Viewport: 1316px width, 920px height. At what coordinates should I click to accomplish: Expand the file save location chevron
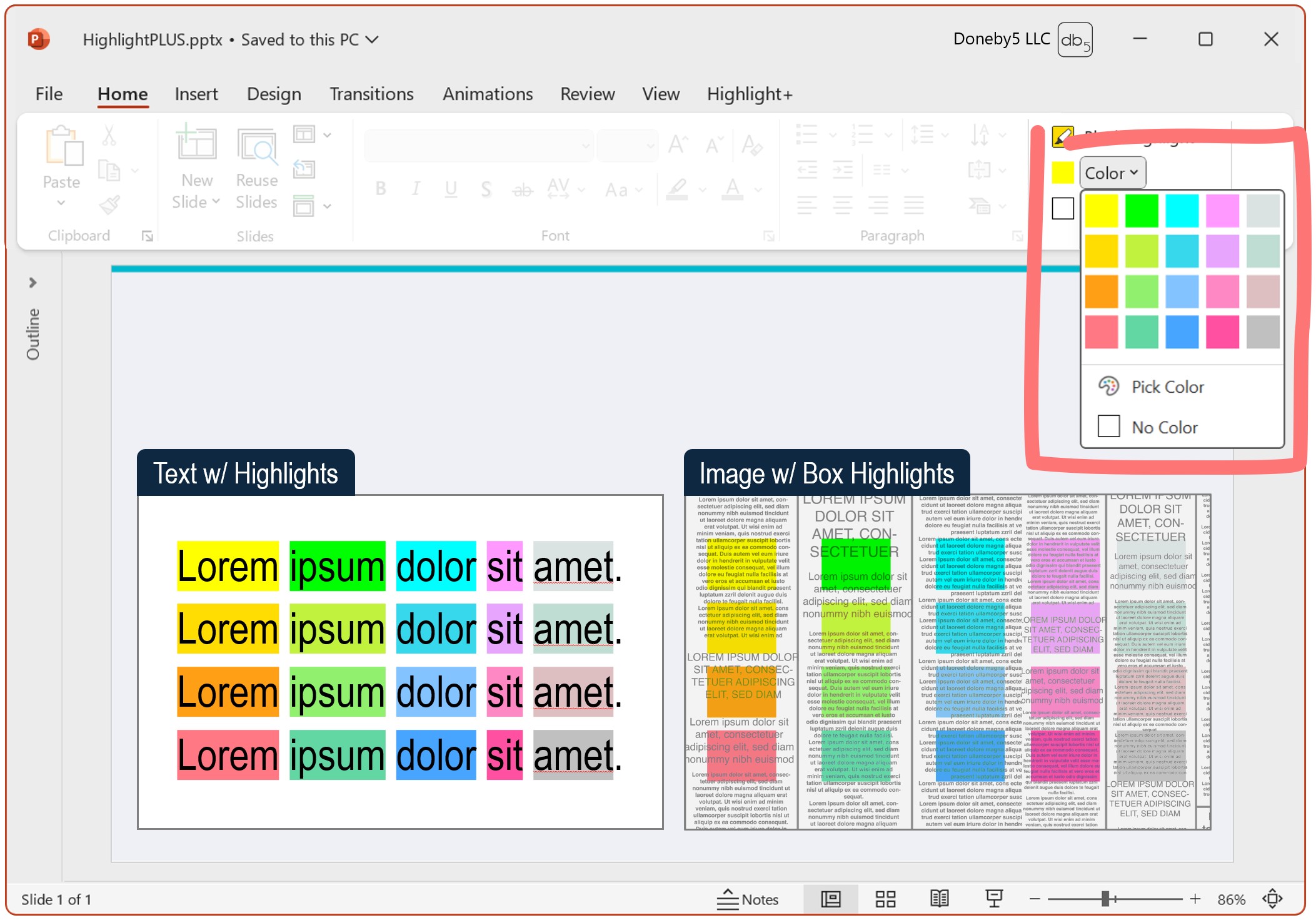click(x=372, y=40)
